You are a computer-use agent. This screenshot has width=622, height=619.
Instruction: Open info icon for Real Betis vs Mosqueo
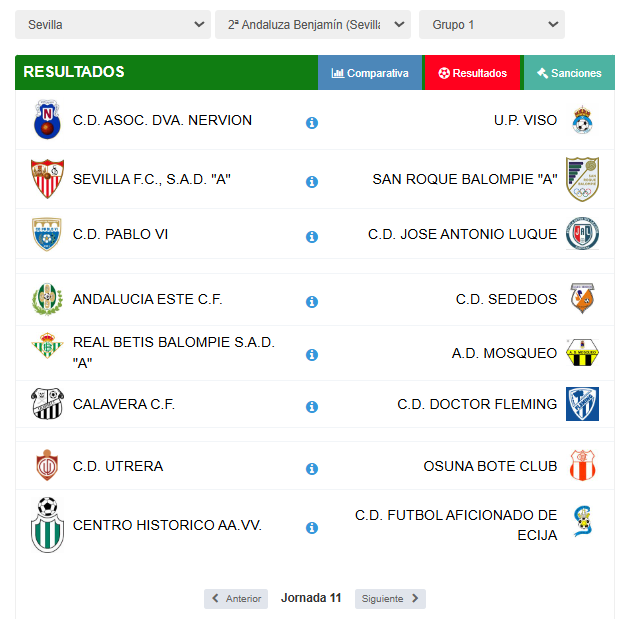[312, 355]
